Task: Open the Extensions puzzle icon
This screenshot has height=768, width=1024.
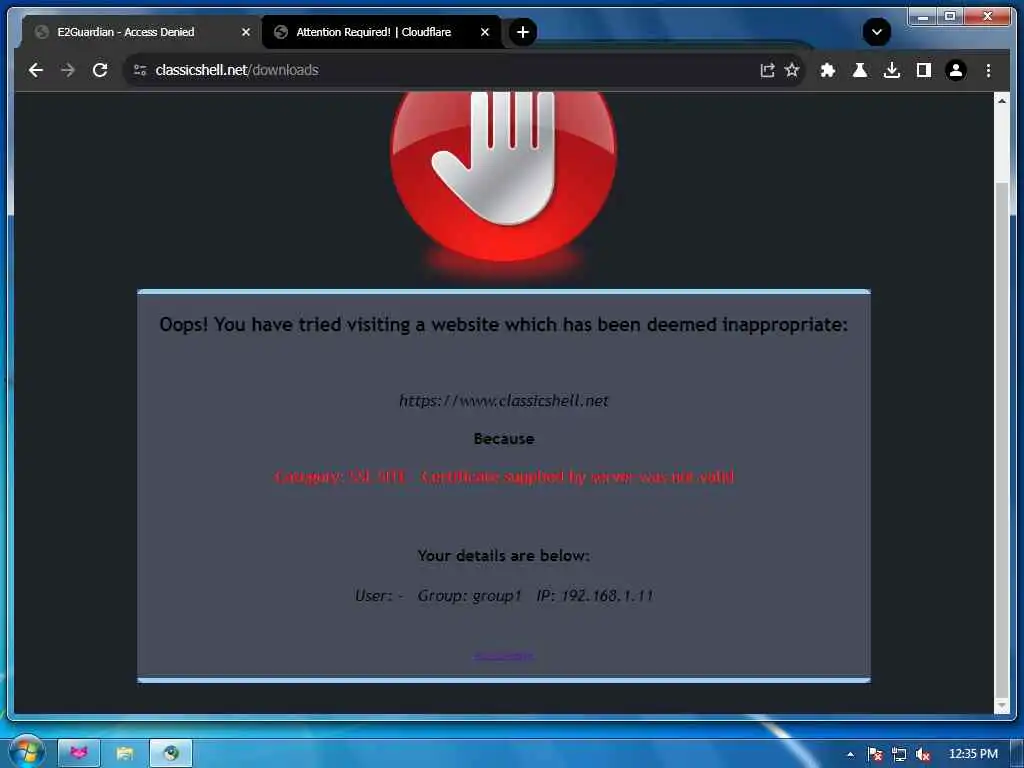Action: click(827, 70)
